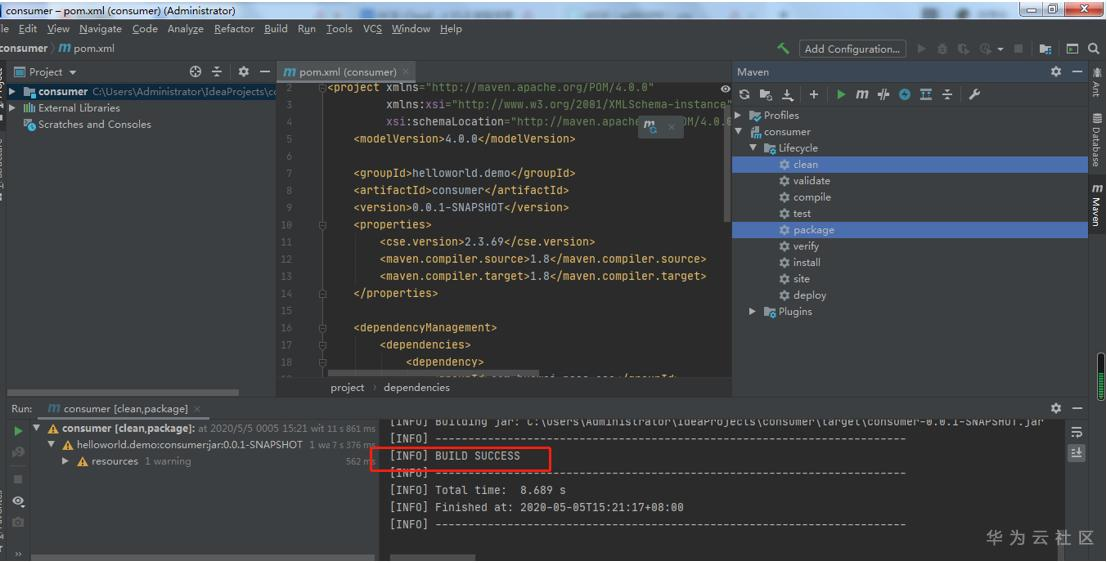Collapse the Lifecycle node
The width and height of the screenshot is (1107, 563).
click(753, 148)
